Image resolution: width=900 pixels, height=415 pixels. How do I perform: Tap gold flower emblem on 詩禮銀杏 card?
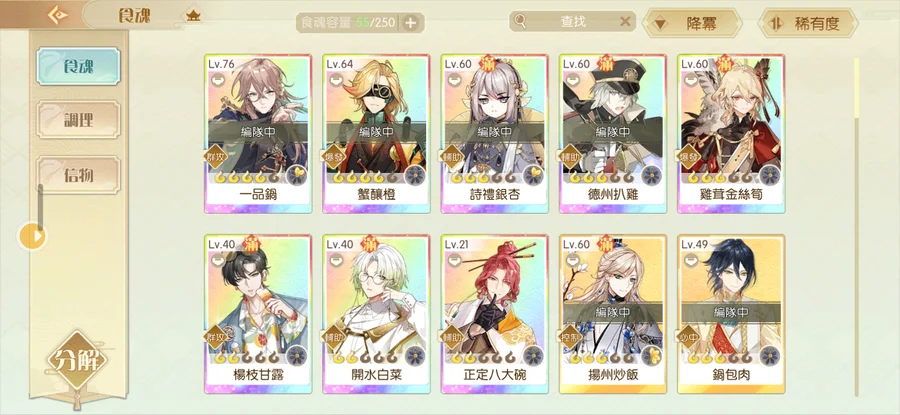coord(533,174)
